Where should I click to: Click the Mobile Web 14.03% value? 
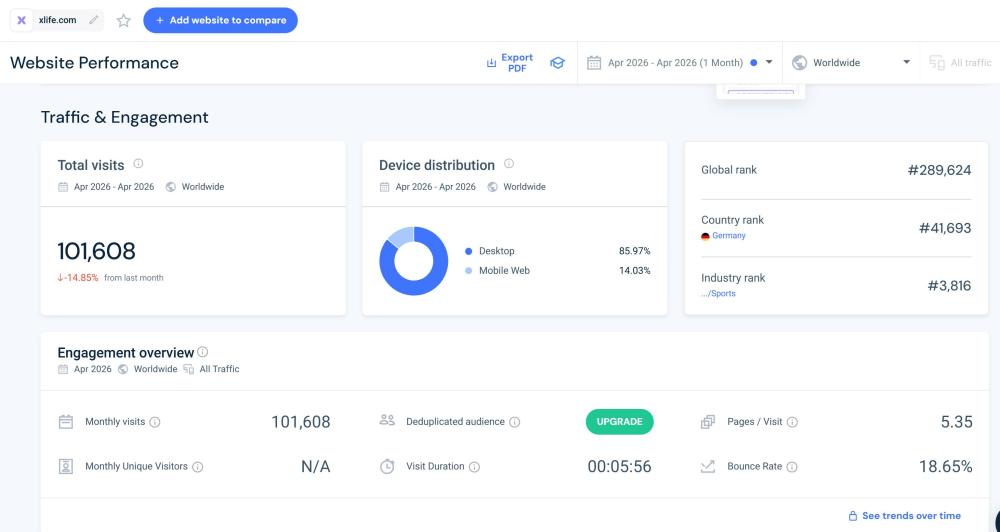click(x=635, y=270)
